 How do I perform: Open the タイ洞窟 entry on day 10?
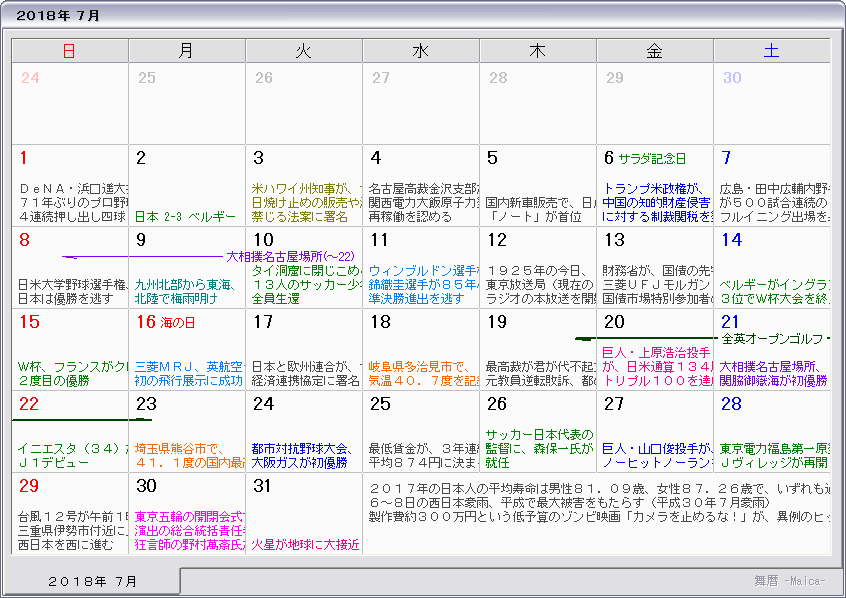(306, 285)
